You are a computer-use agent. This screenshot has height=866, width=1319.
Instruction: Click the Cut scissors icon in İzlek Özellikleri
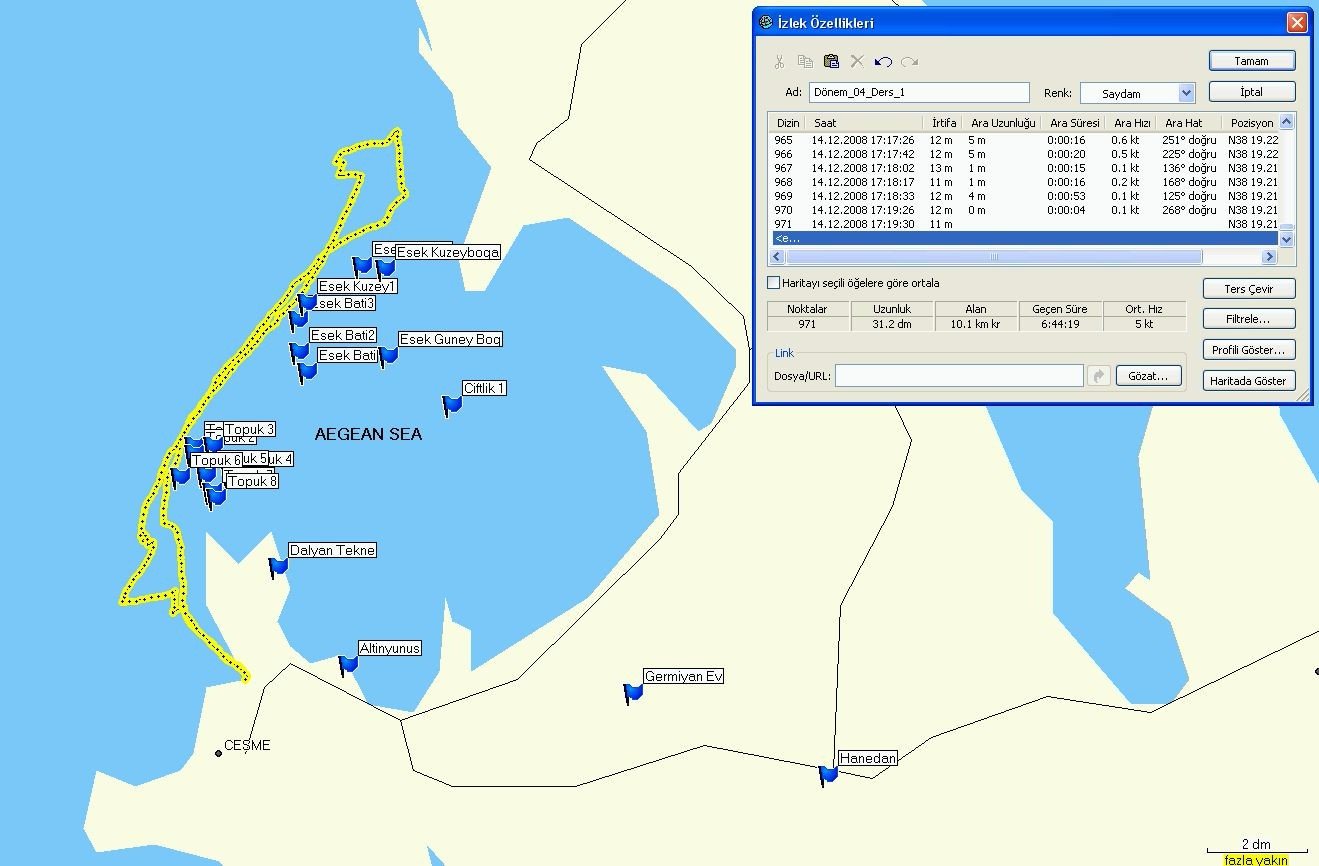coord(779,62)
